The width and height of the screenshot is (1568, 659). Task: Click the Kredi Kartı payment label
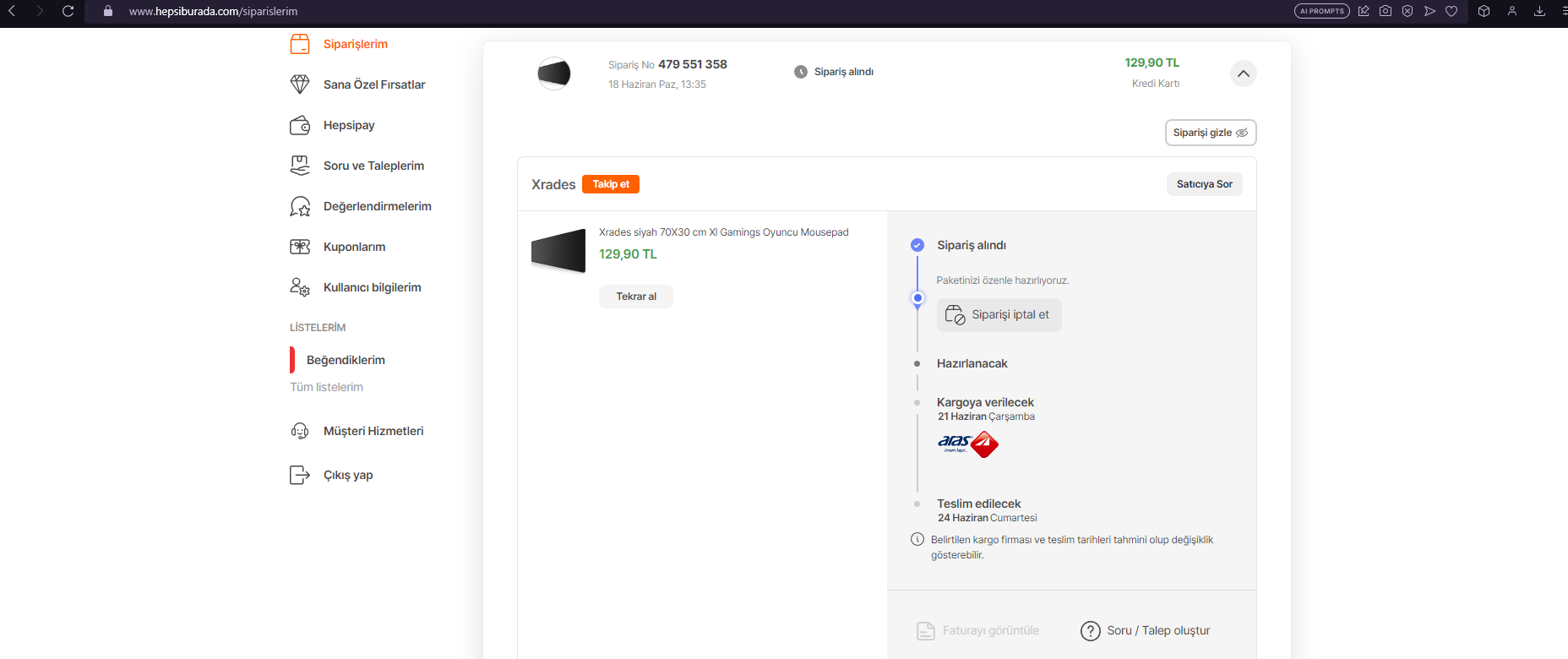pos(1156,84)
